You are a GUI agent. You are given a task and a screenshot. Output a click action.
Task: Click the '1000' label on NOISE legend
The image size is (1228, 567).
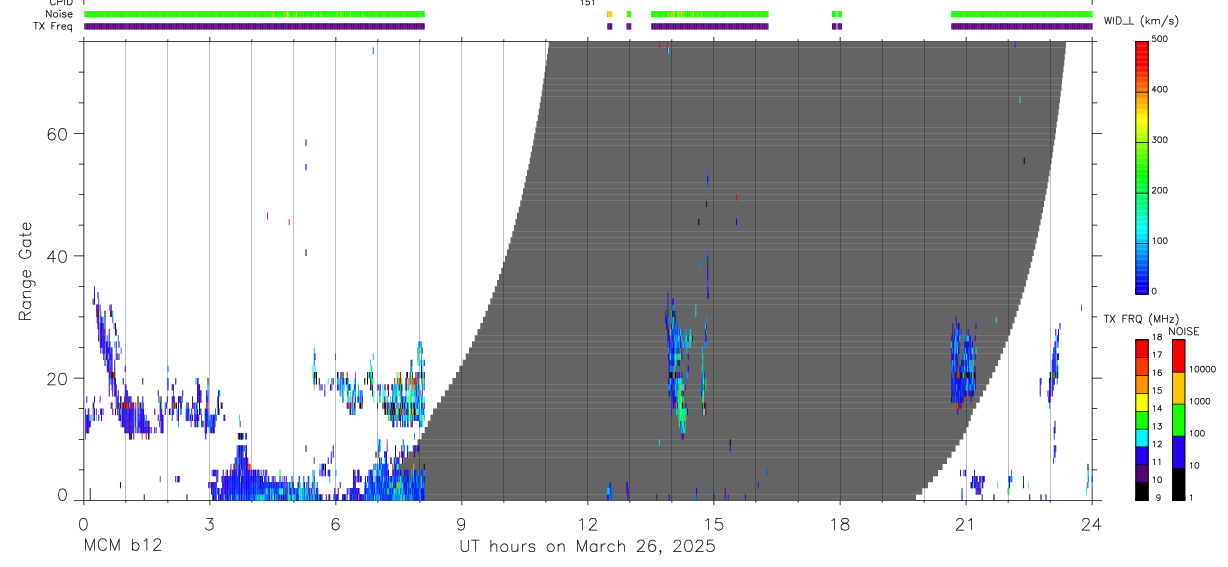click(1200, 402)
